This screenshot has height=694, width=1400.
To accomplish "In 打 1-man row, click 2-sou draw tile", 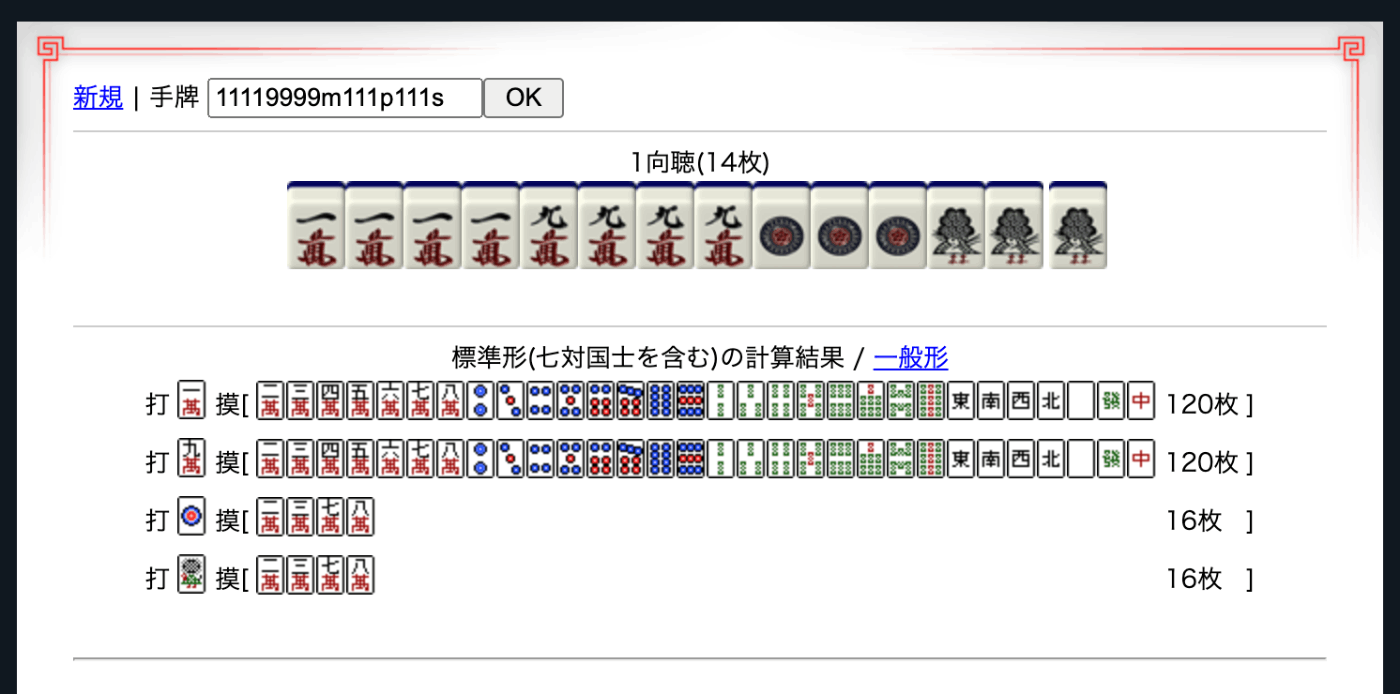I will point(722,400).
